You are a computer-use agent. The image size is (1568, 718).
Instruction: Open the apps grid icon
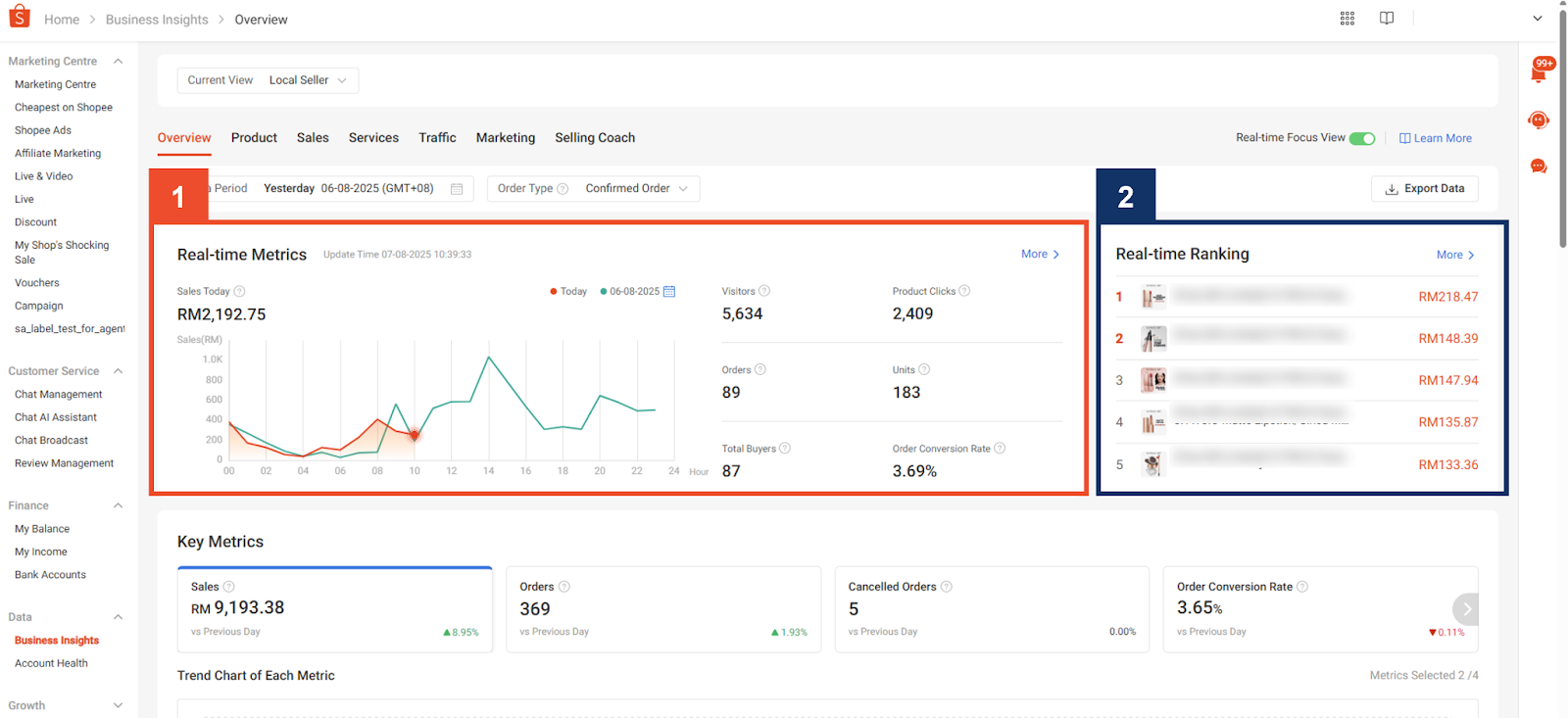click(x=1347, y=19)
